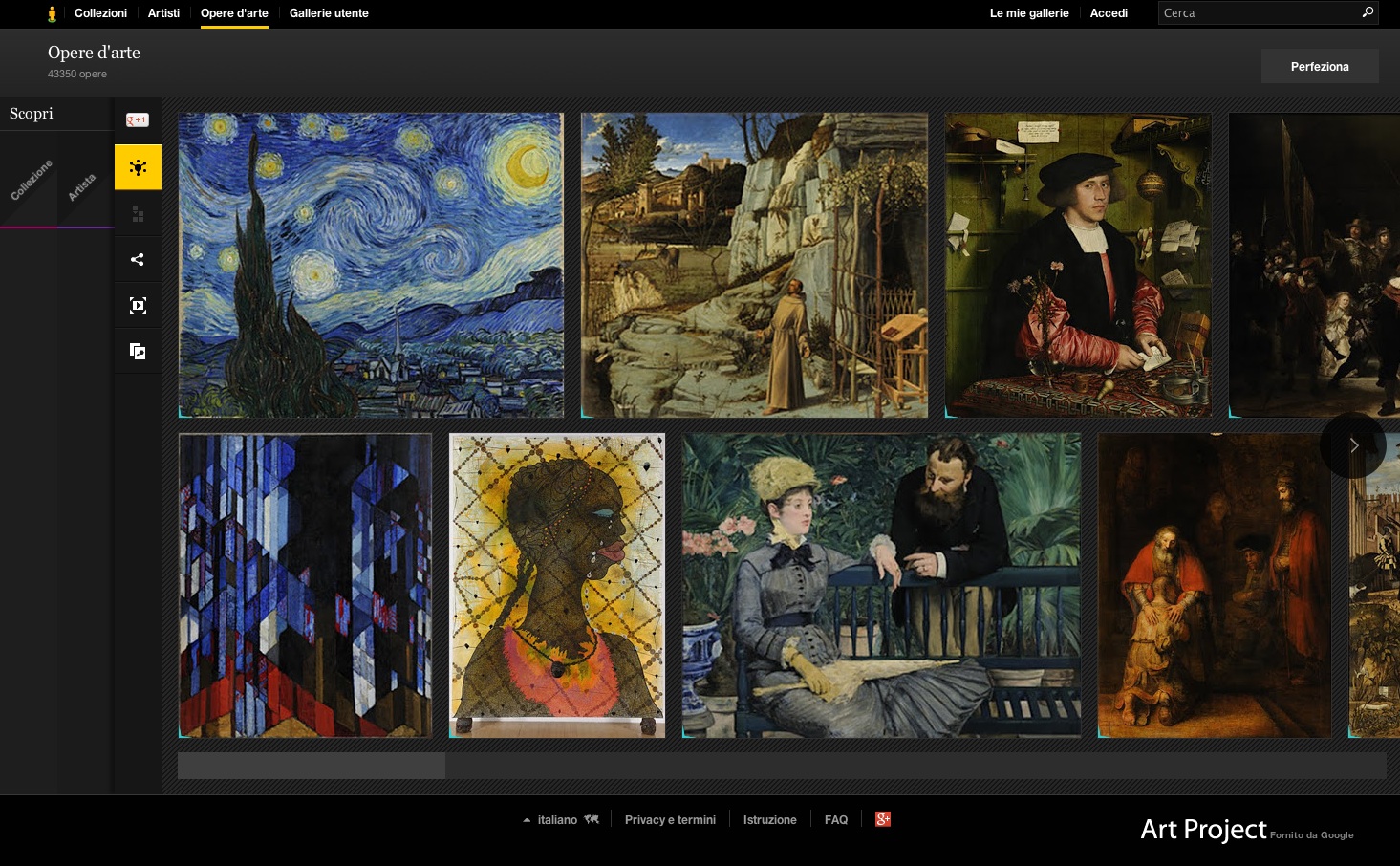Open the monk in rocky landscape painting
This screenshot has width=1400, height=866.
(x=754, y=265)
